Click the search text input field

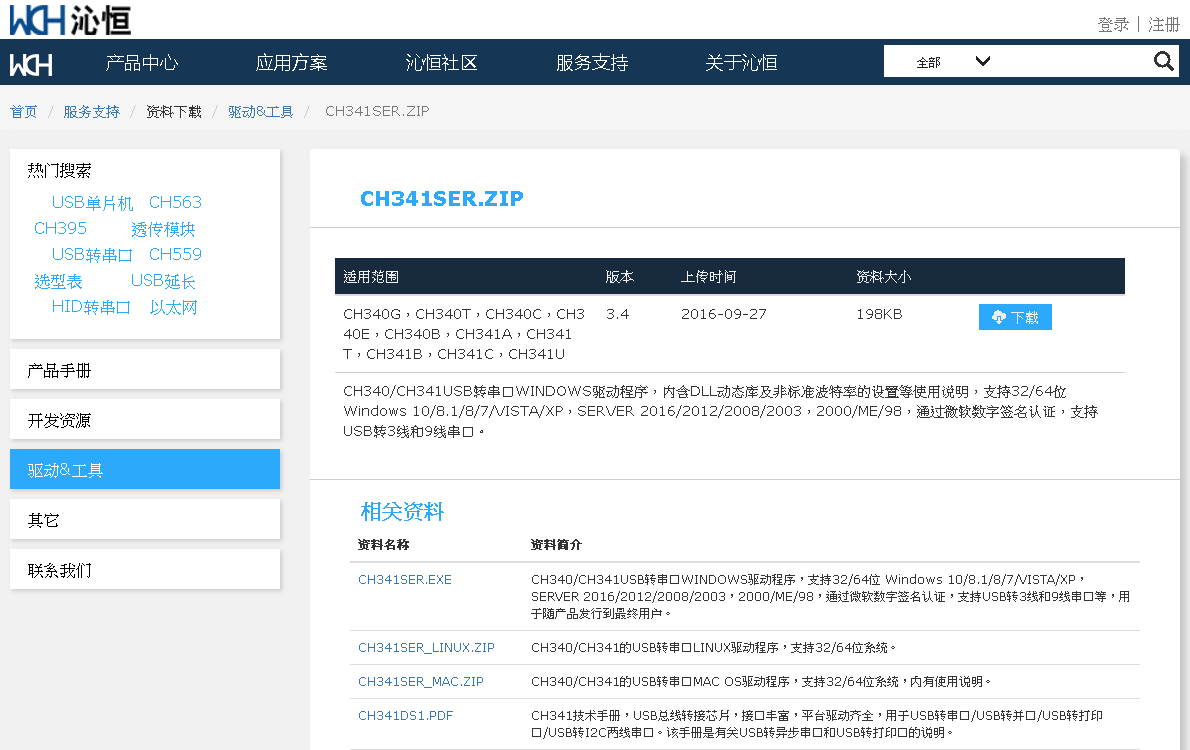tap(1076, 61)
